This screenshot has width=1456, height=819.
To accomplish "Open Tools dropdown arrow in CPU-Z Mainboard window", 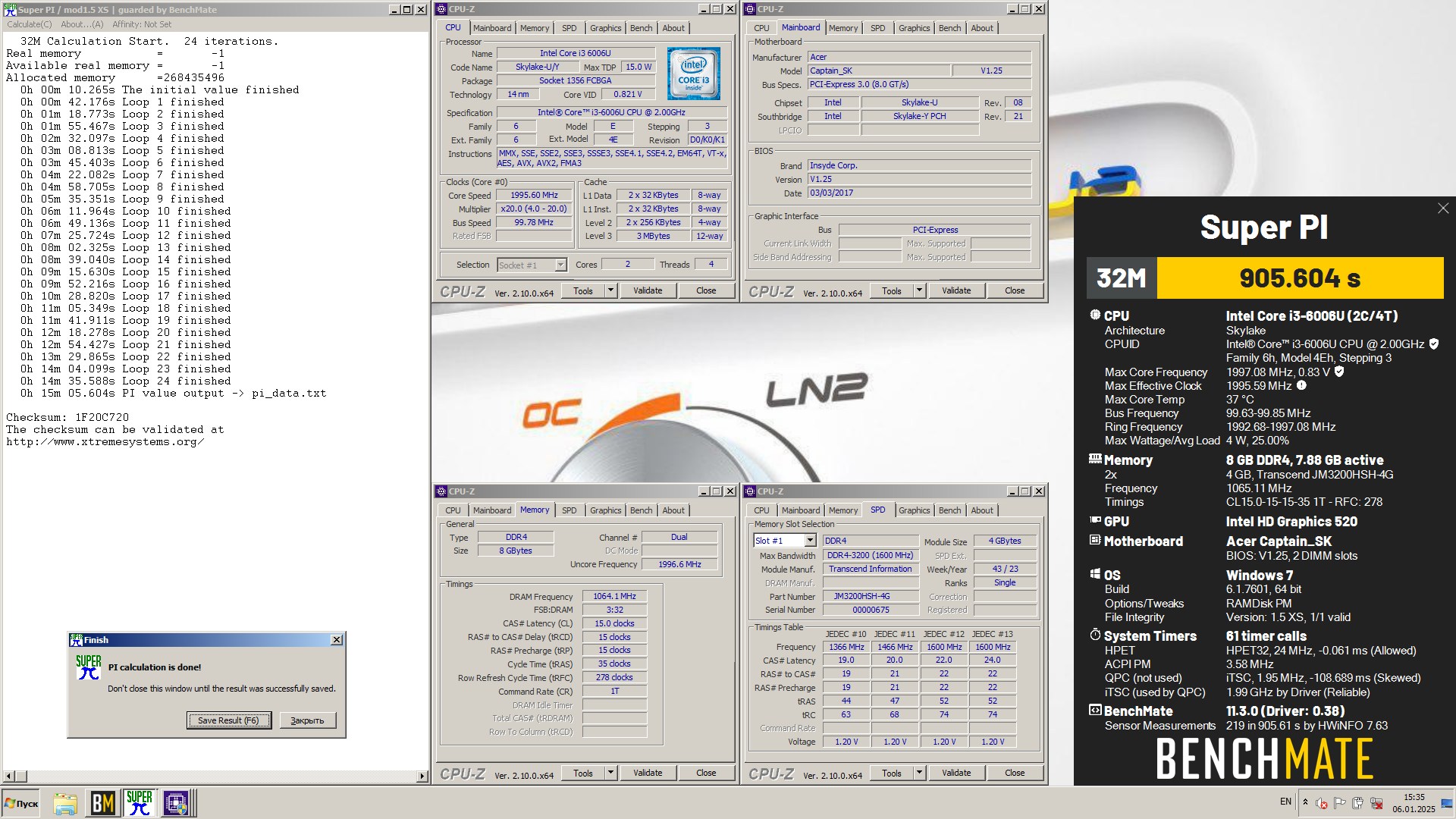I will point(919,290).
